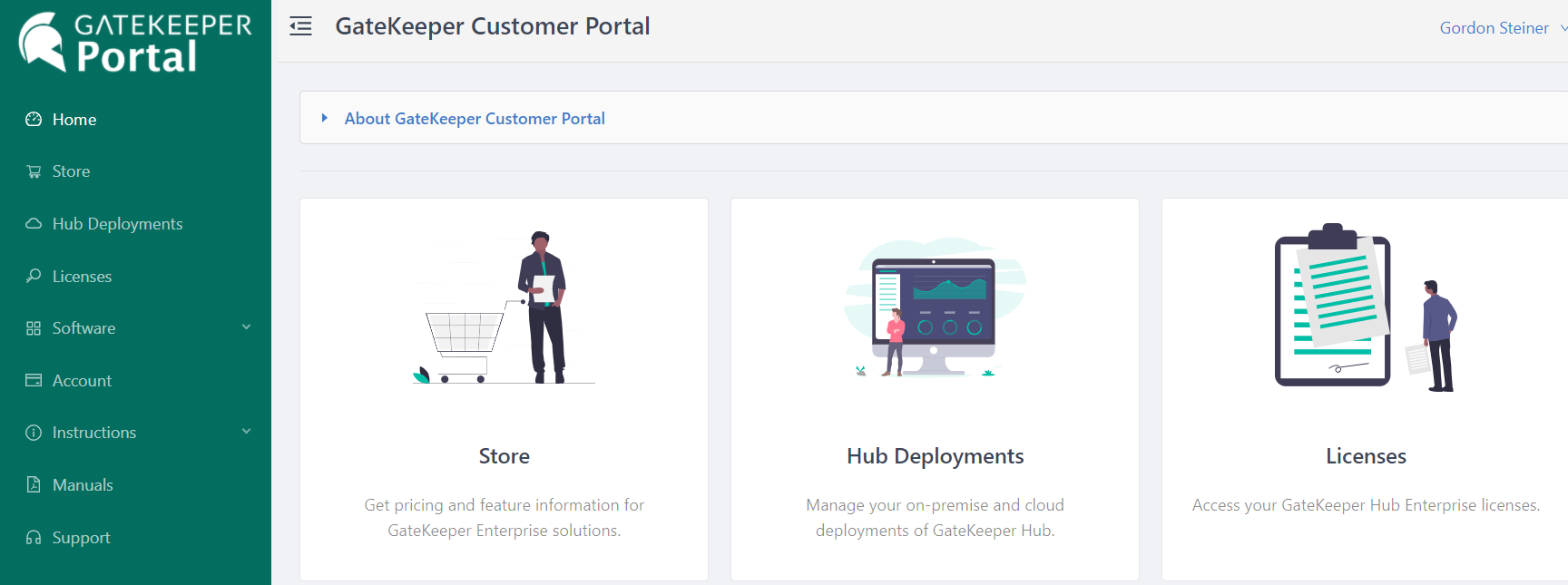
Task: Open Hub Deployments from the sidebar menu
Action: [x=117, y=224]
